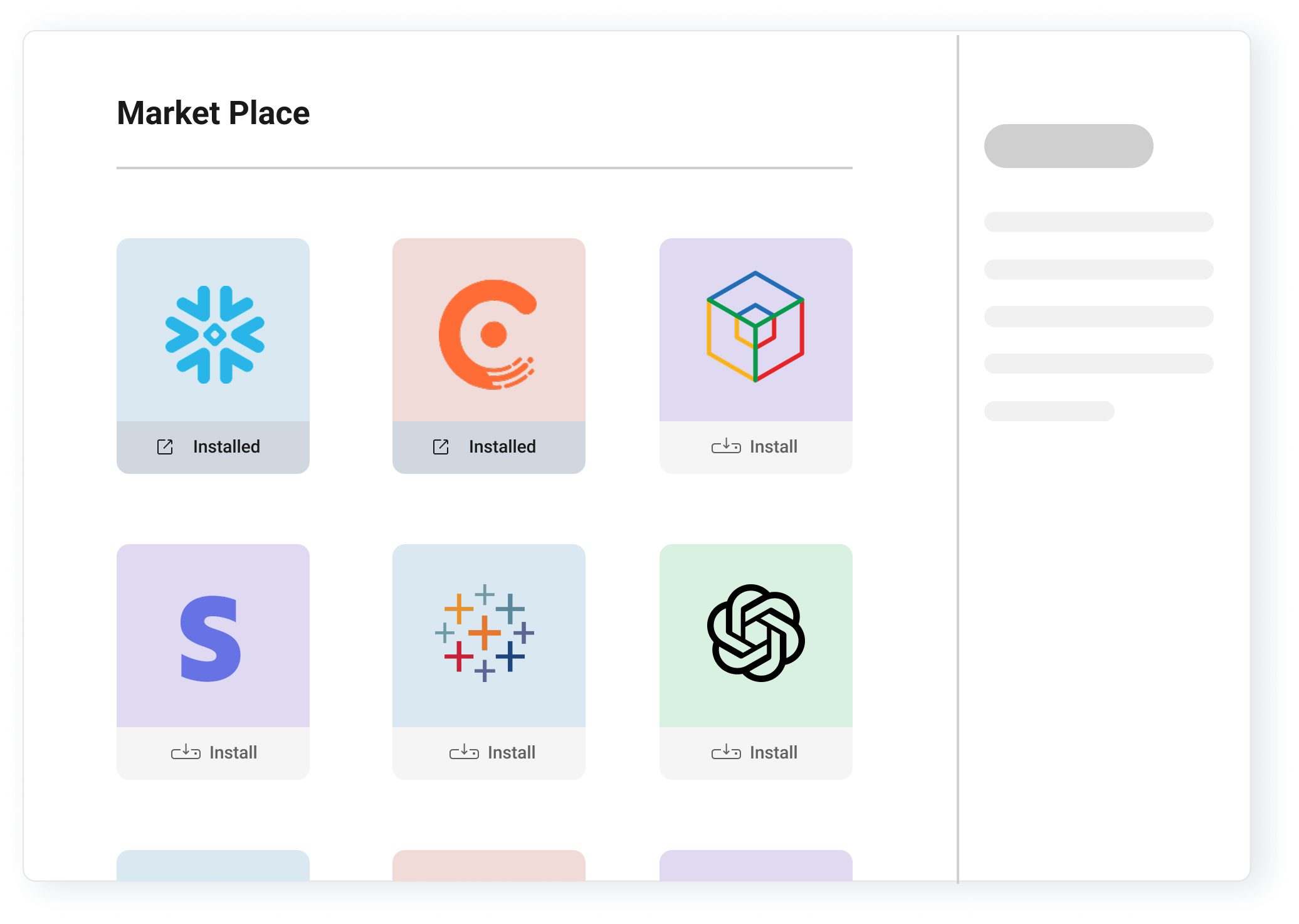
Task: Click external-link icon on Snowflake Installed
Action: [165, 446]
